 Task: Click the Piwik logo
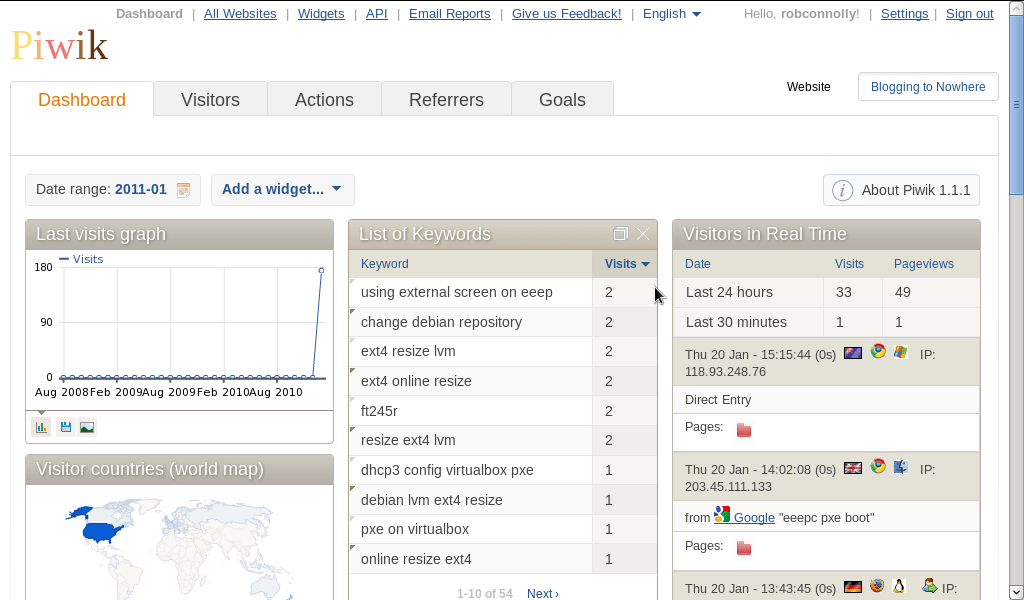click(x=59, y=45)
